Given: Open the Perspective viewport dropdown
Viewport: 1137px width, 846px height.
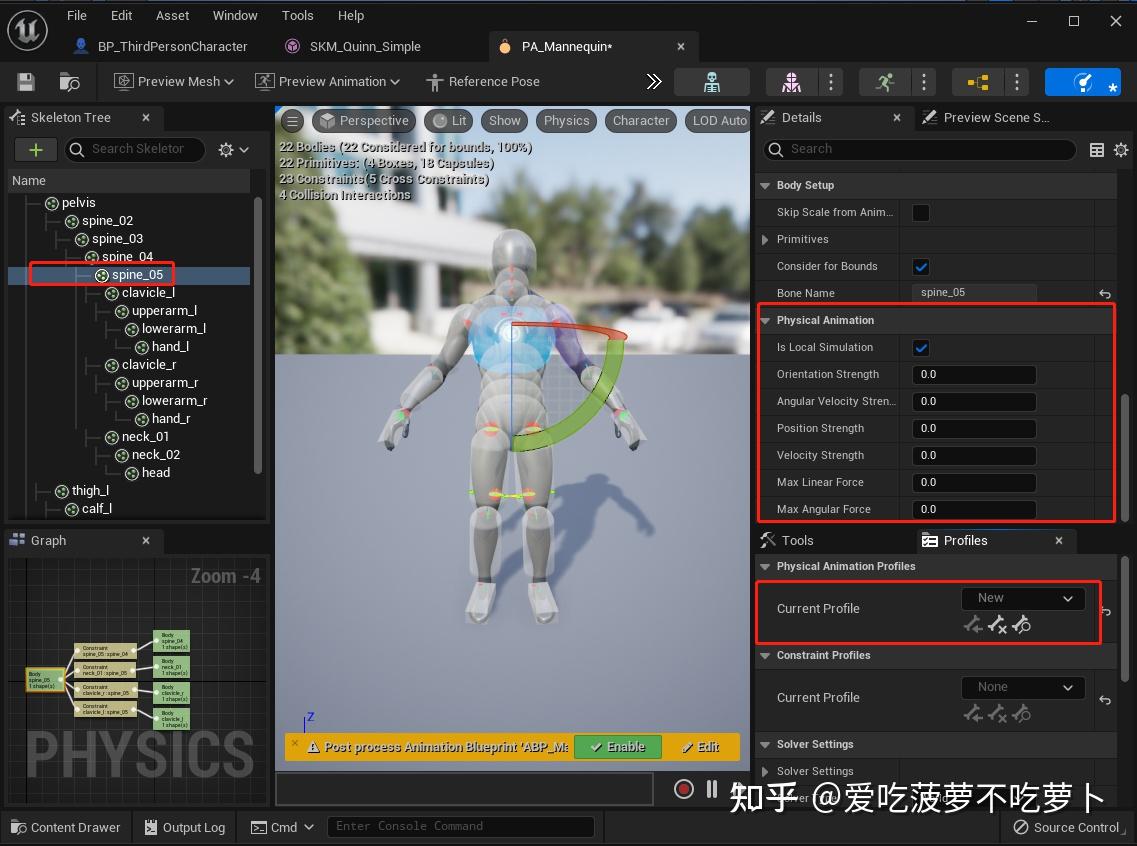Looking at the screenshot, I should 363,120.
